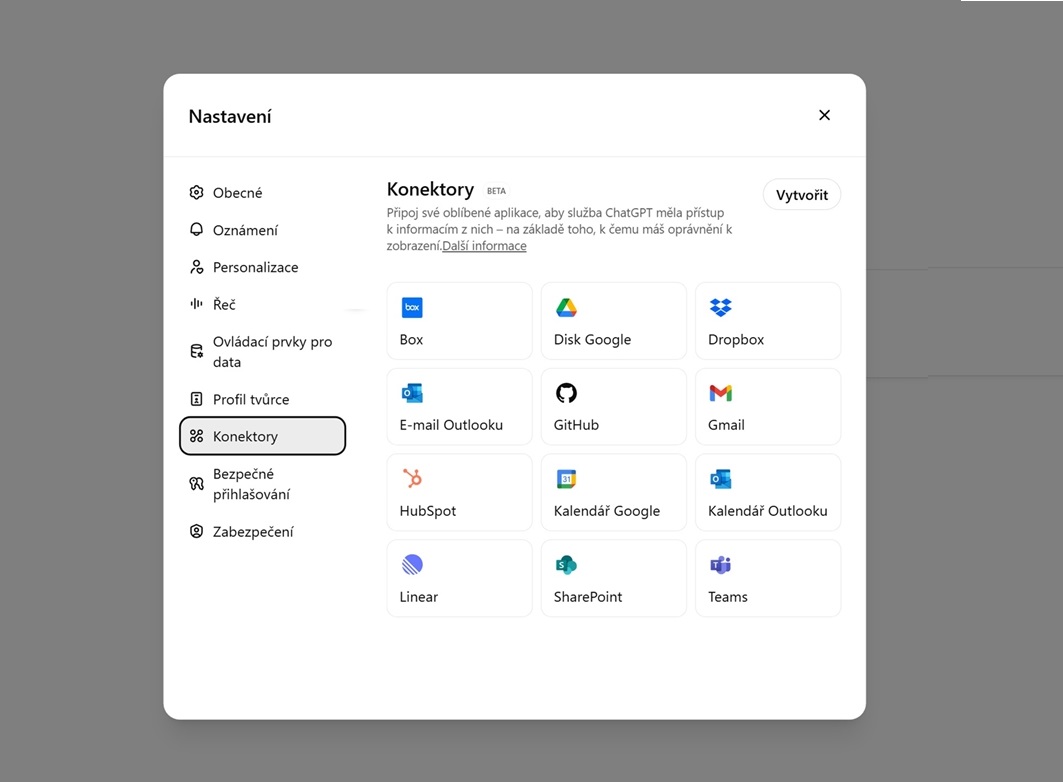The height and width of the screenshot is (782, 1063).
Task: Click the waveform icon beside Řeč
Action: click(197, 304)
